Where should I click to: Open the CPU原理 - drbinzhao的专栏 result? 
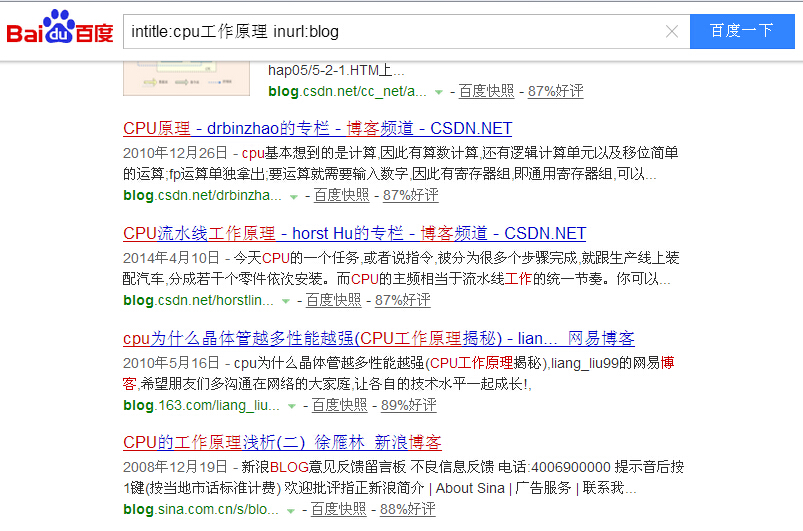[x=317, y=129]
